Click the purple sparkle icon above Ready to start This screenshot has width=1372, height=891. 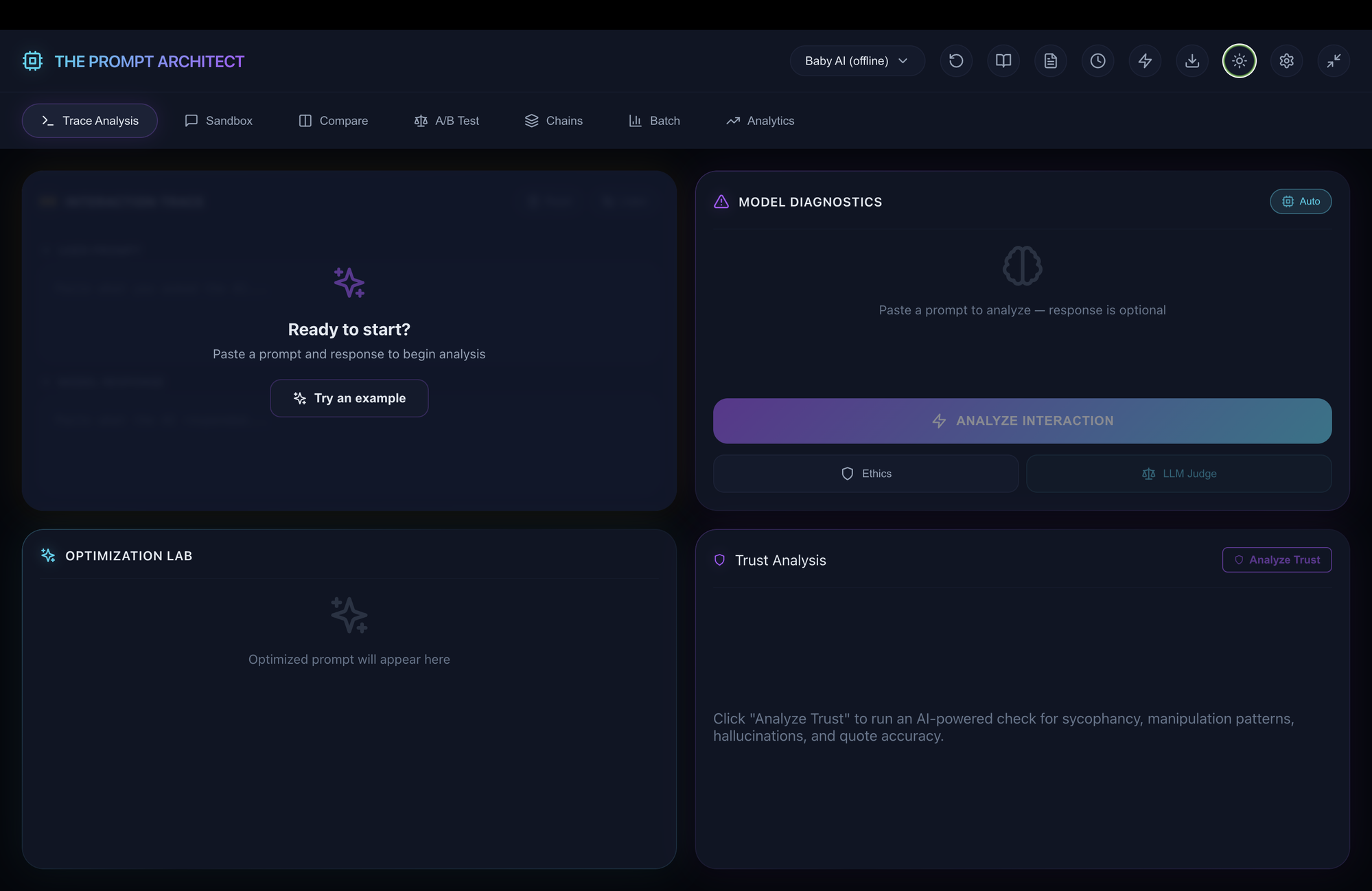pos(349,282)
